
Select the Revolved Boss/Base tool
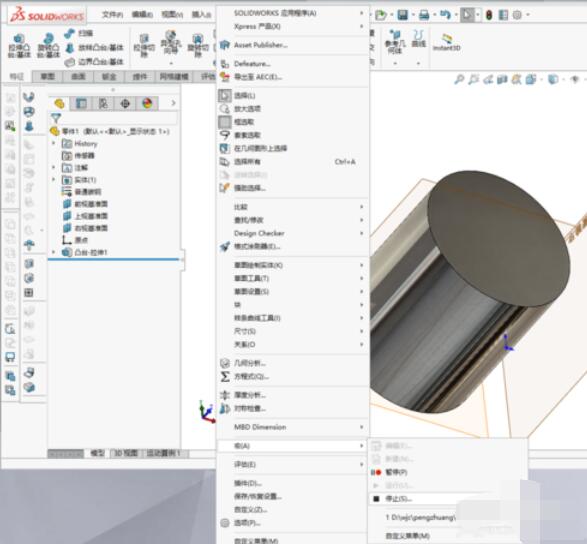(x=48, y=46)
